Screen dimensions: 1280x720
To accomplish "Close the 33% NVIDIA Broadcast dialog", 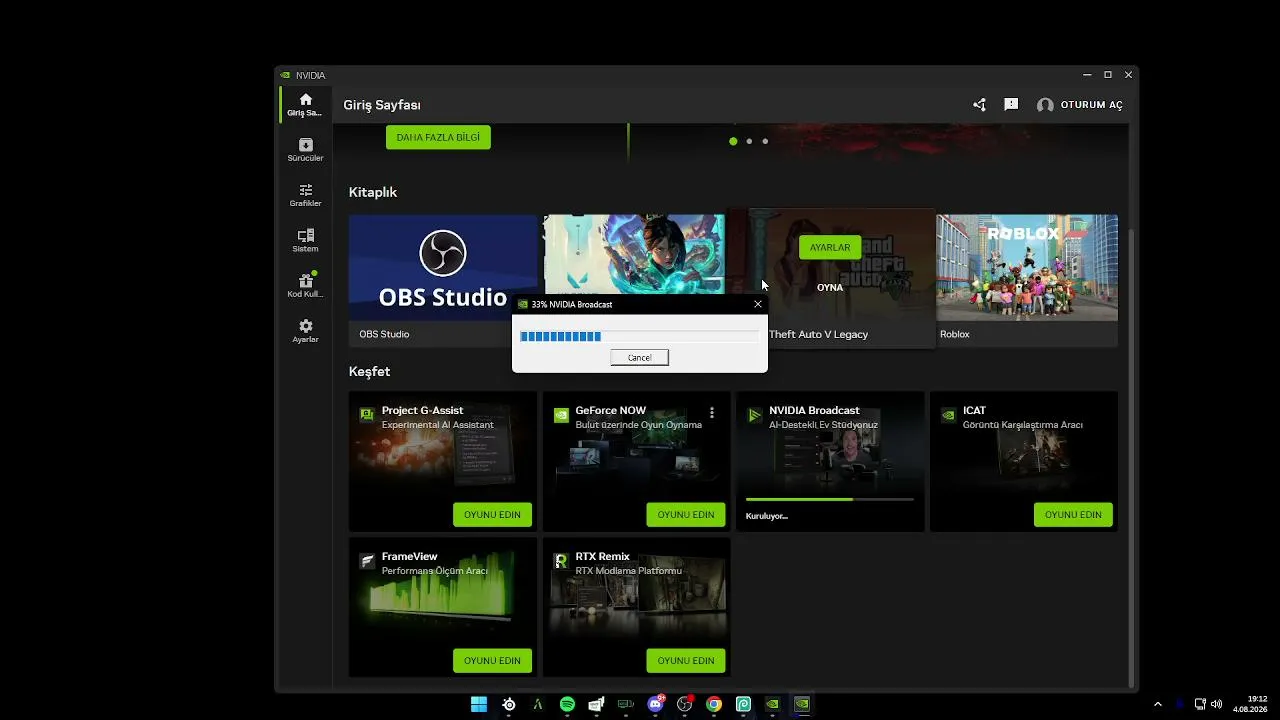I will (x=758, y=304).
